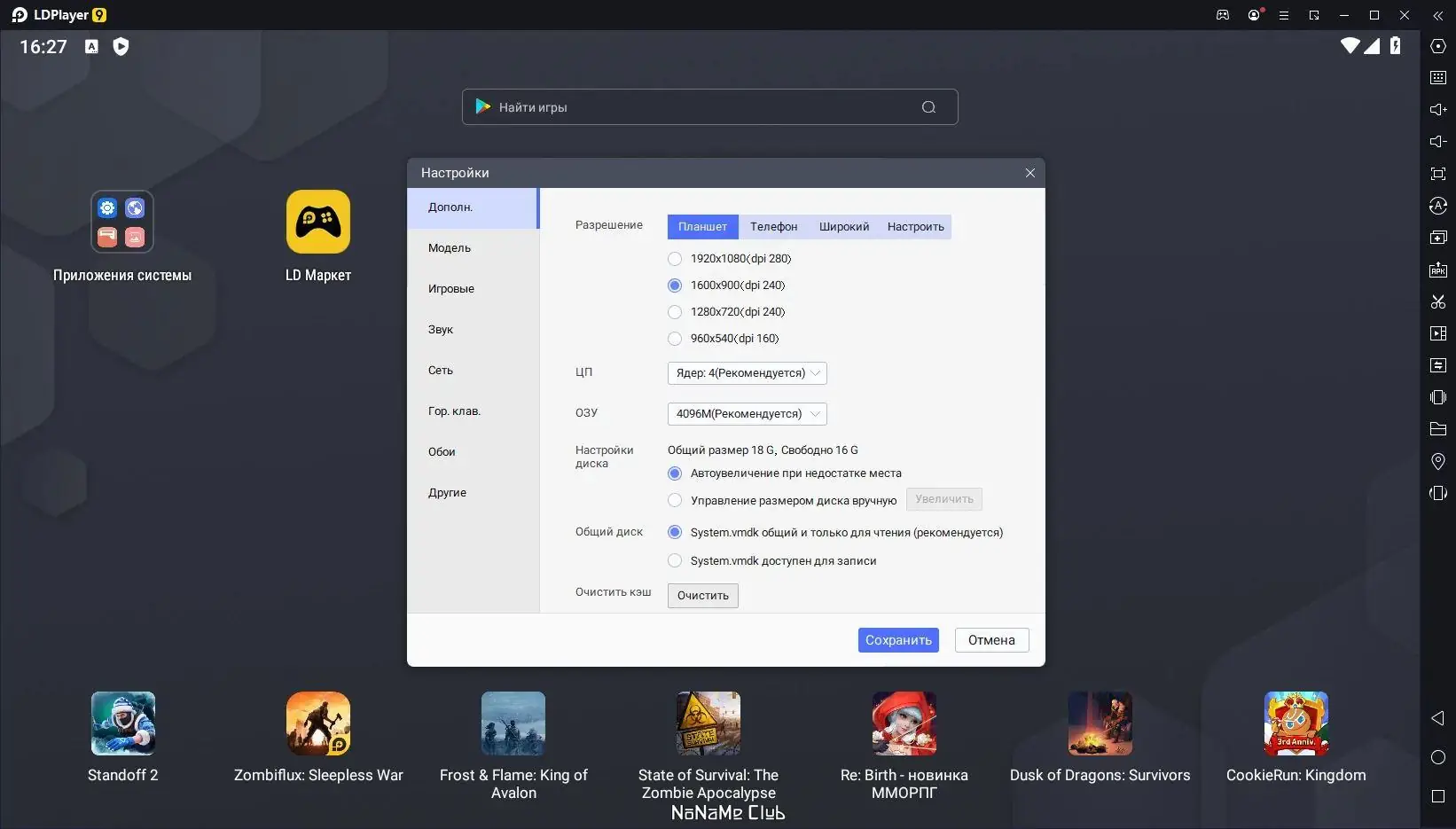
Task: Open keyboard mapping tool in sidebar
Action: coord(1438,78)
